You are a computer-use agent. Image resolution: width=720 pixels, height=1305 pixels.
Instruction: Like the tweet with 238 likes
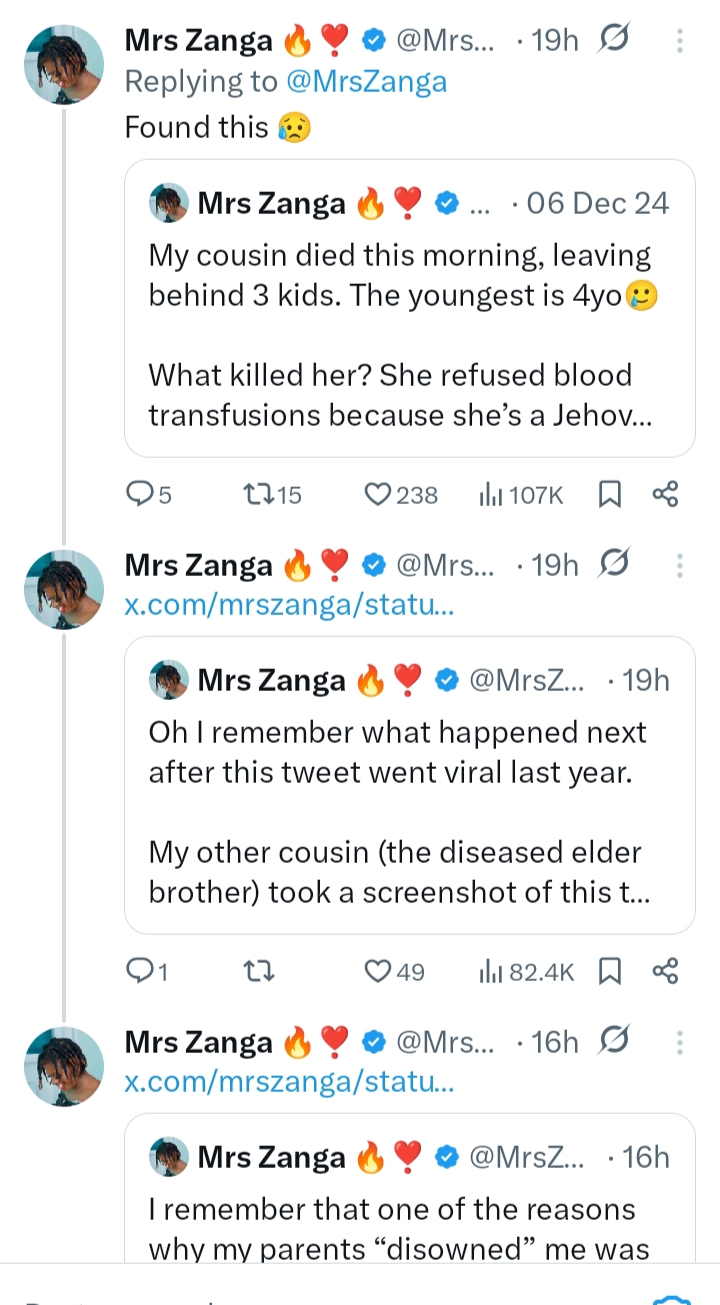tap(377, 494)
